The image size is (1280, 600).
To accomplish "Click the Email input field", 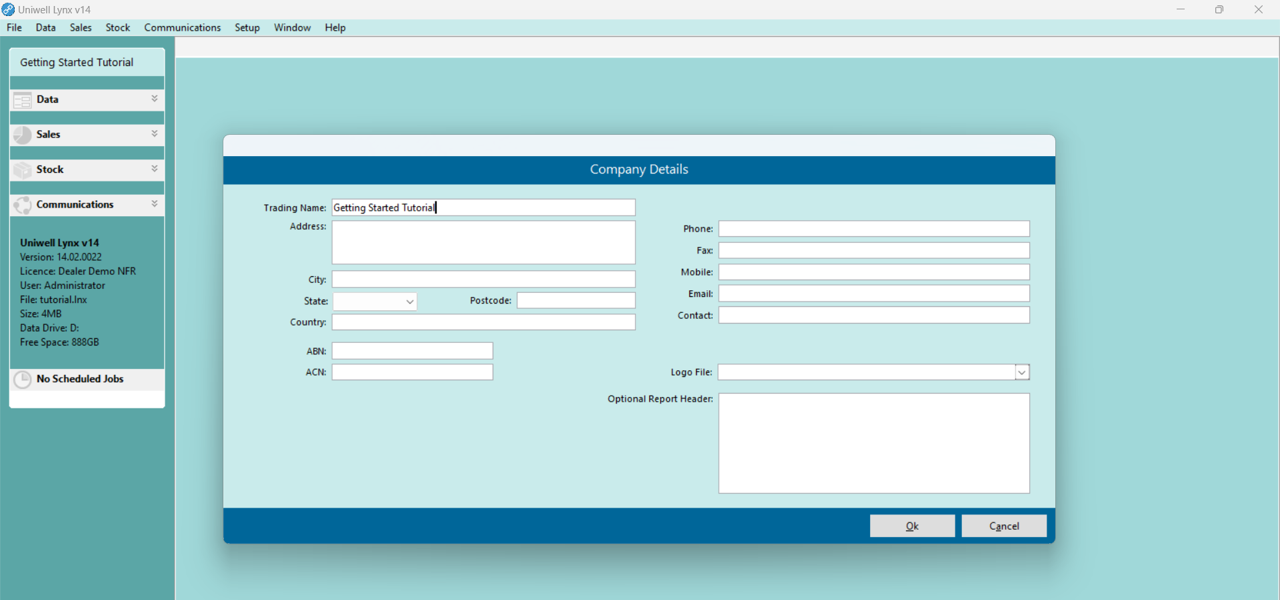I will (x=874, y=294).
